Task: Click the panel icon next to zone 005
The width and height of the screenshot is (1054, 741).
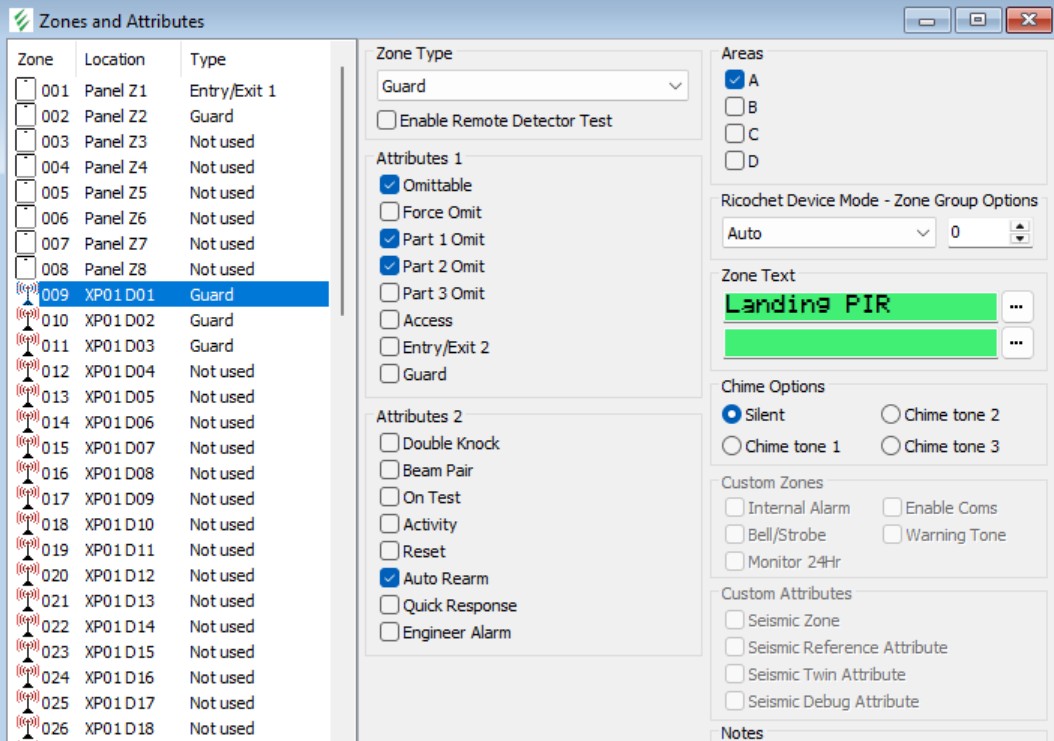Action: pyautogui.click(x=27, y=192)
